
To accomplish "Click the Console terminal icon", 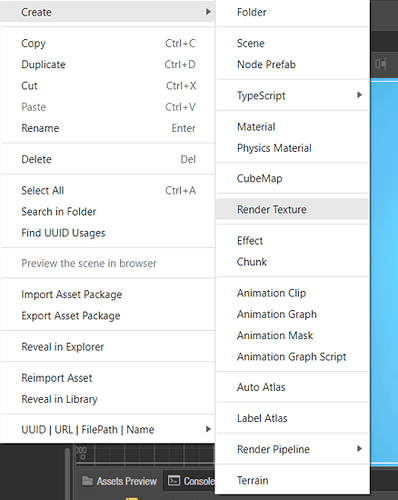I will (174, 481).
